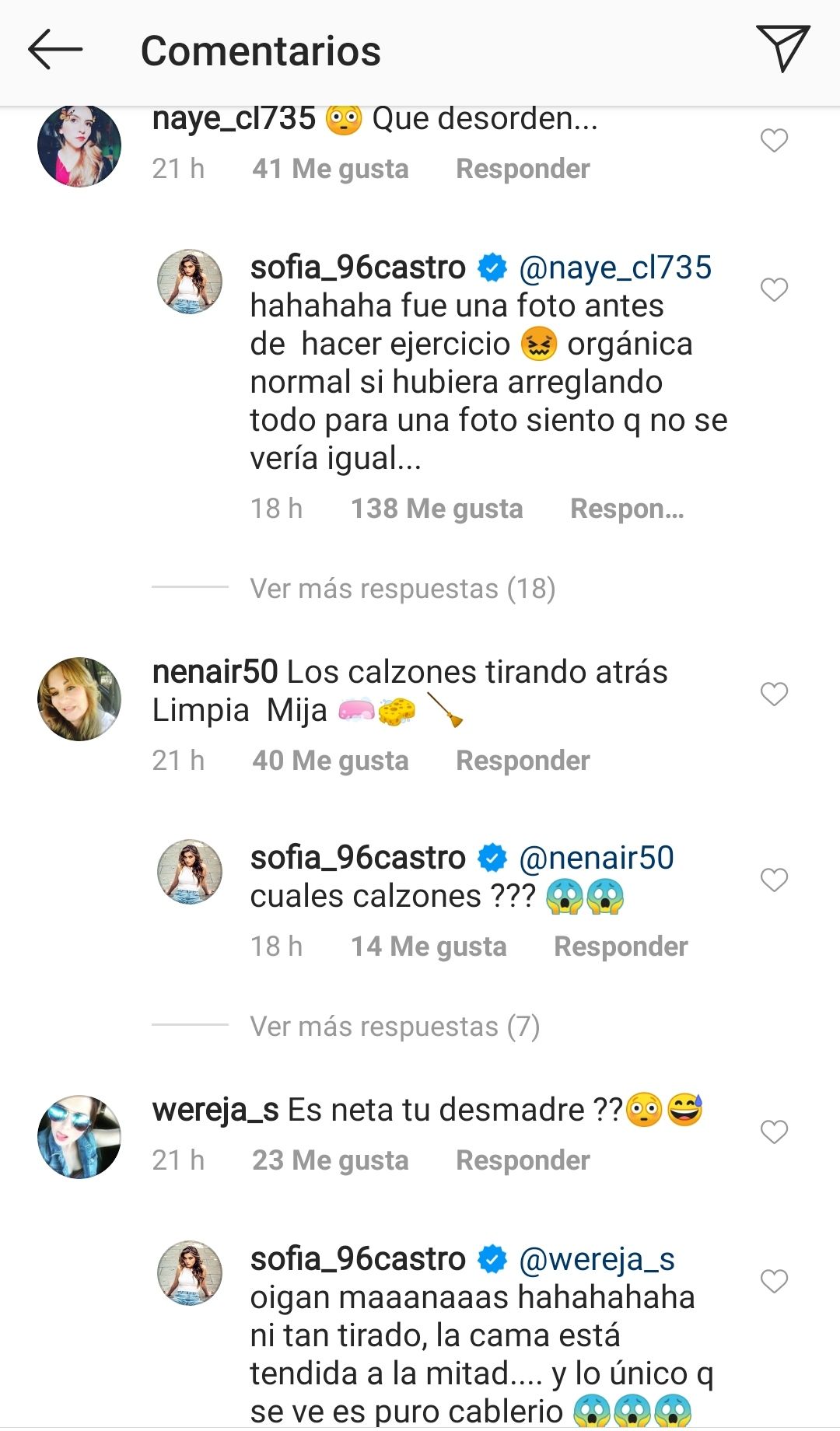Heart sofia_96castro's 'cuales calzones' reply
Image resolution: width=840 pixels, height=1431 pixels.
point(774,880)
